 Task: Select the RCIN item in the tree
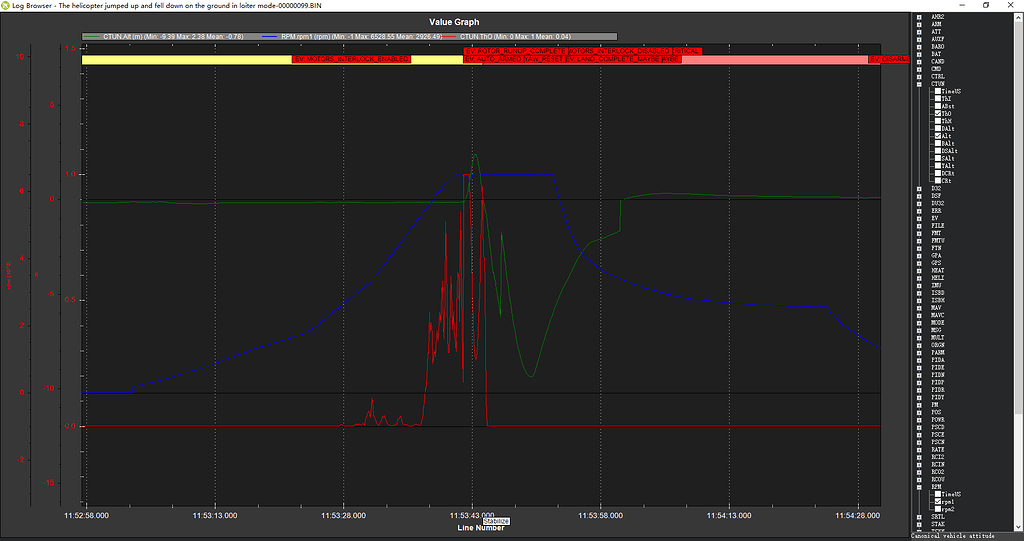point(938,465)
